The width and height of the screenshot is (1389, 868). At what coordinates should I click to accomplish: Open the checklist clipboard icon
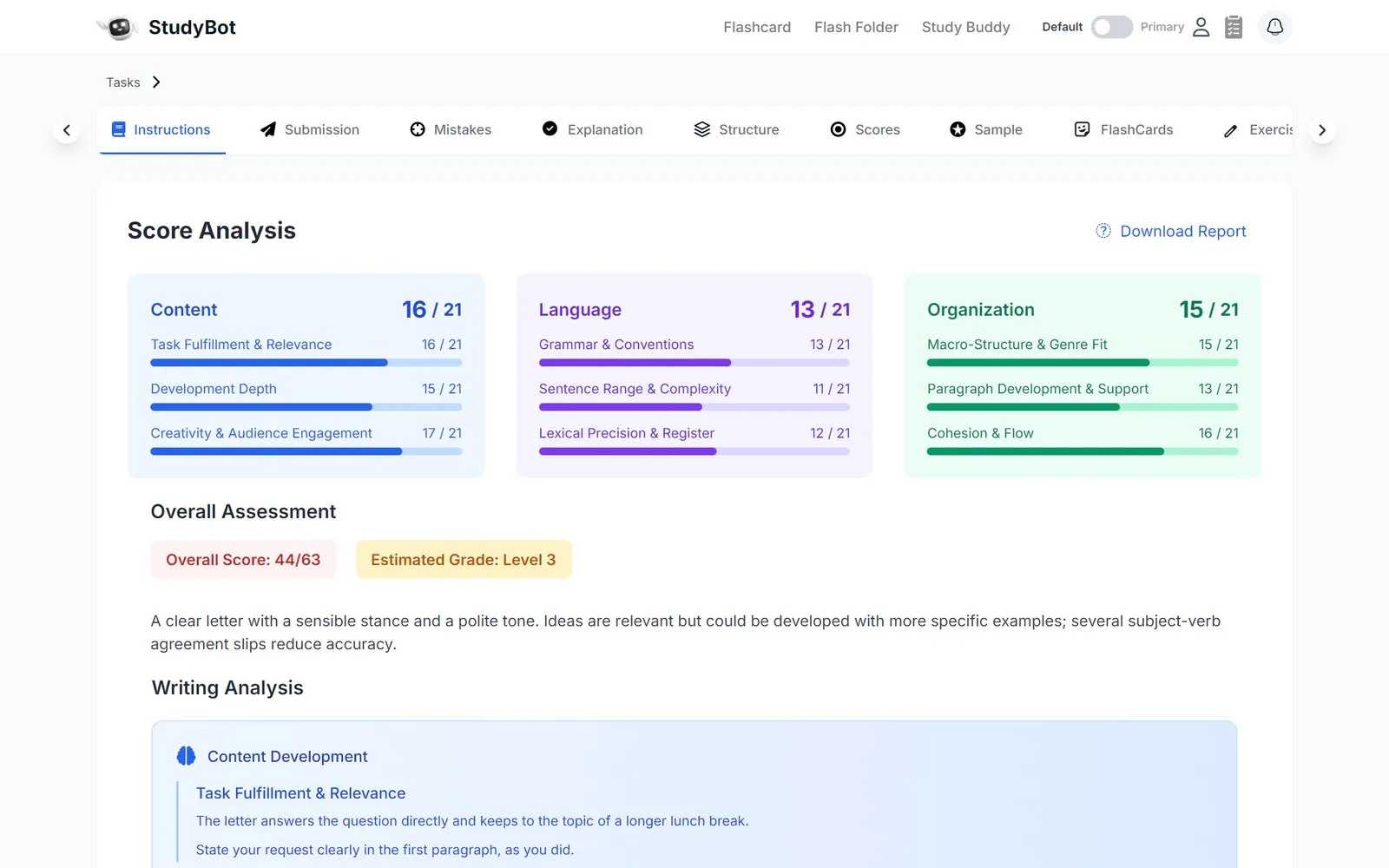[x=1234, y=27]
